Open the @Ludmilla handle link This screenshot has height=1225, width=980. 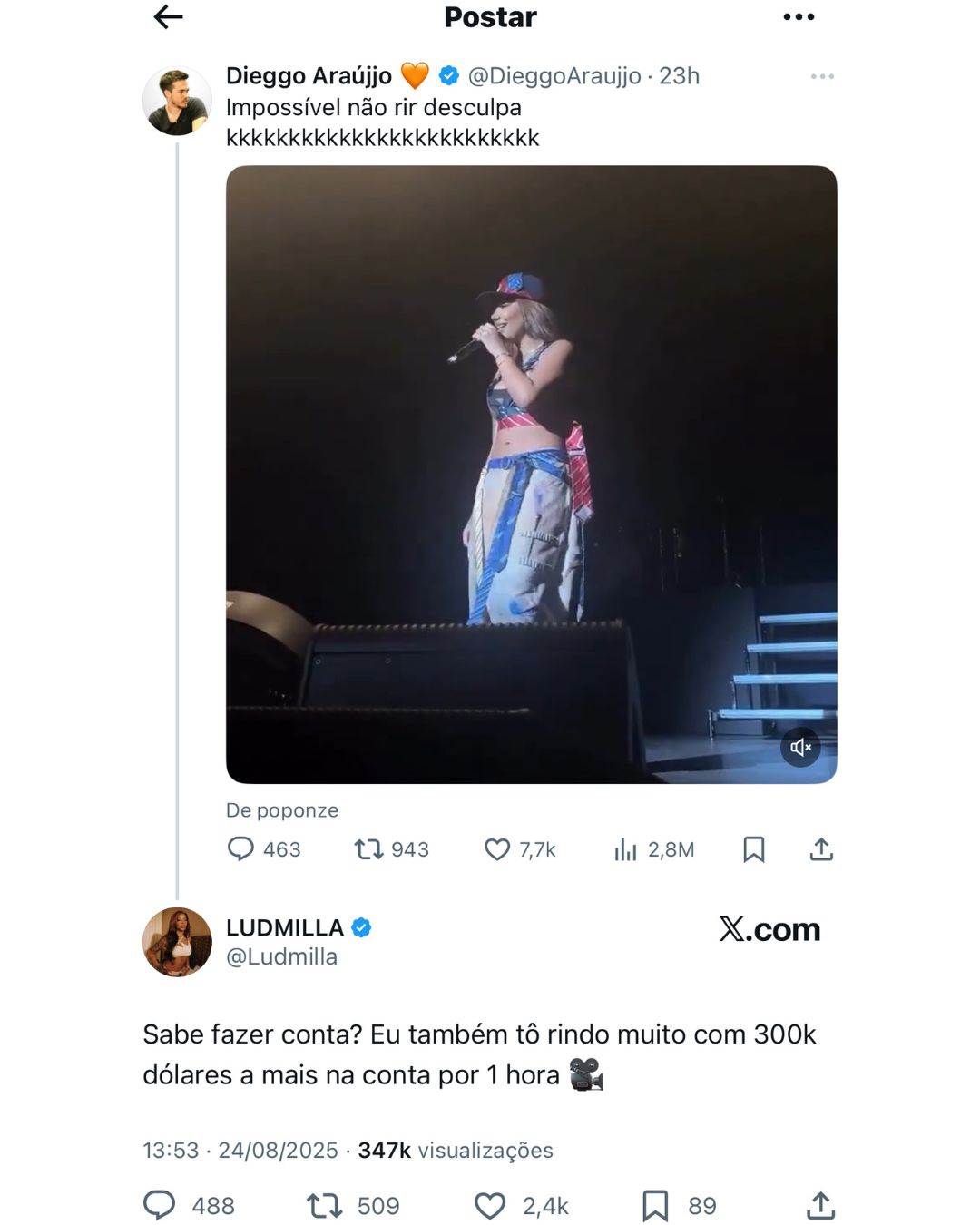pos(281,957)
